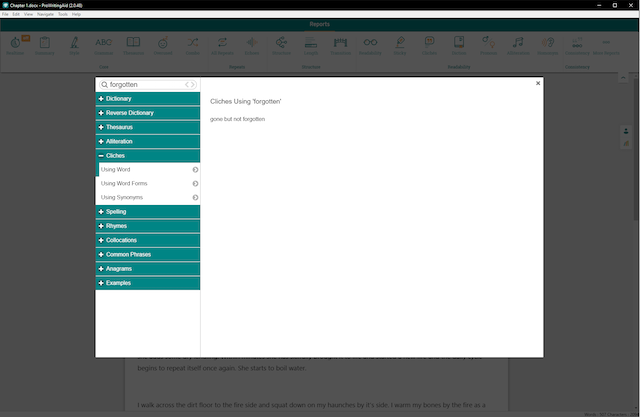
Task: Expand the Common Phrases section
Action: (x=148, y=255)
